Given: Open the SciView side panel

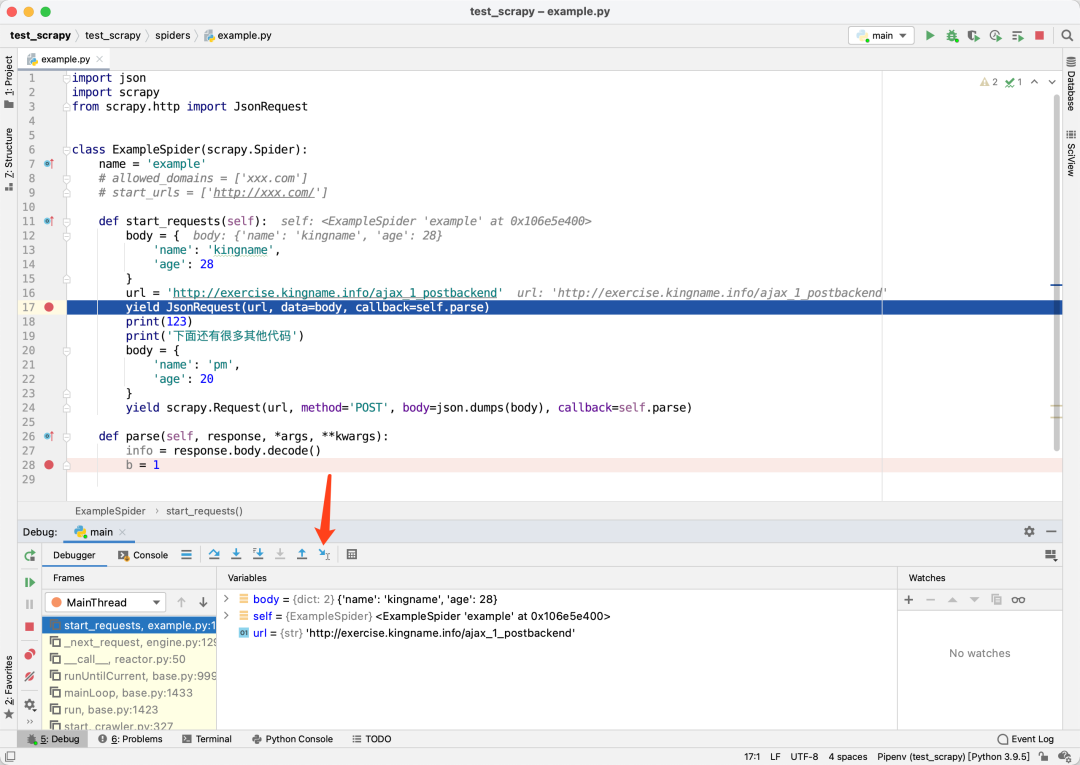Looking at the screenshot, I should [x=1071, y=153].
